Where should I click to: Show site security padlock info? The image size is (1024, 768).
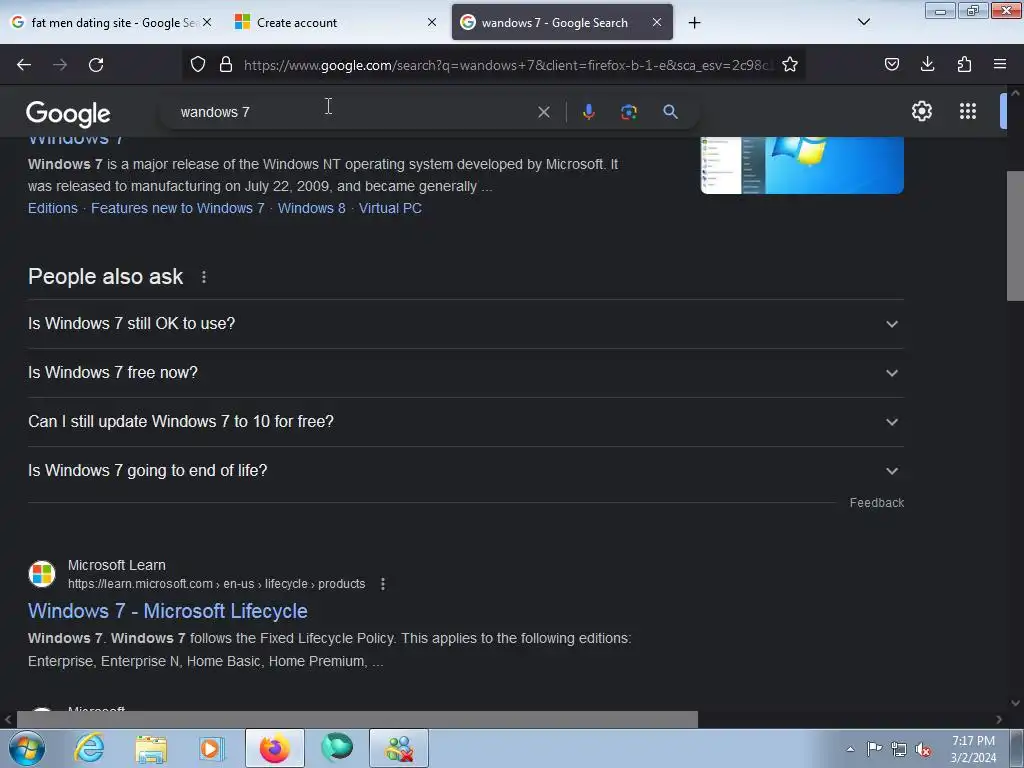226,64
